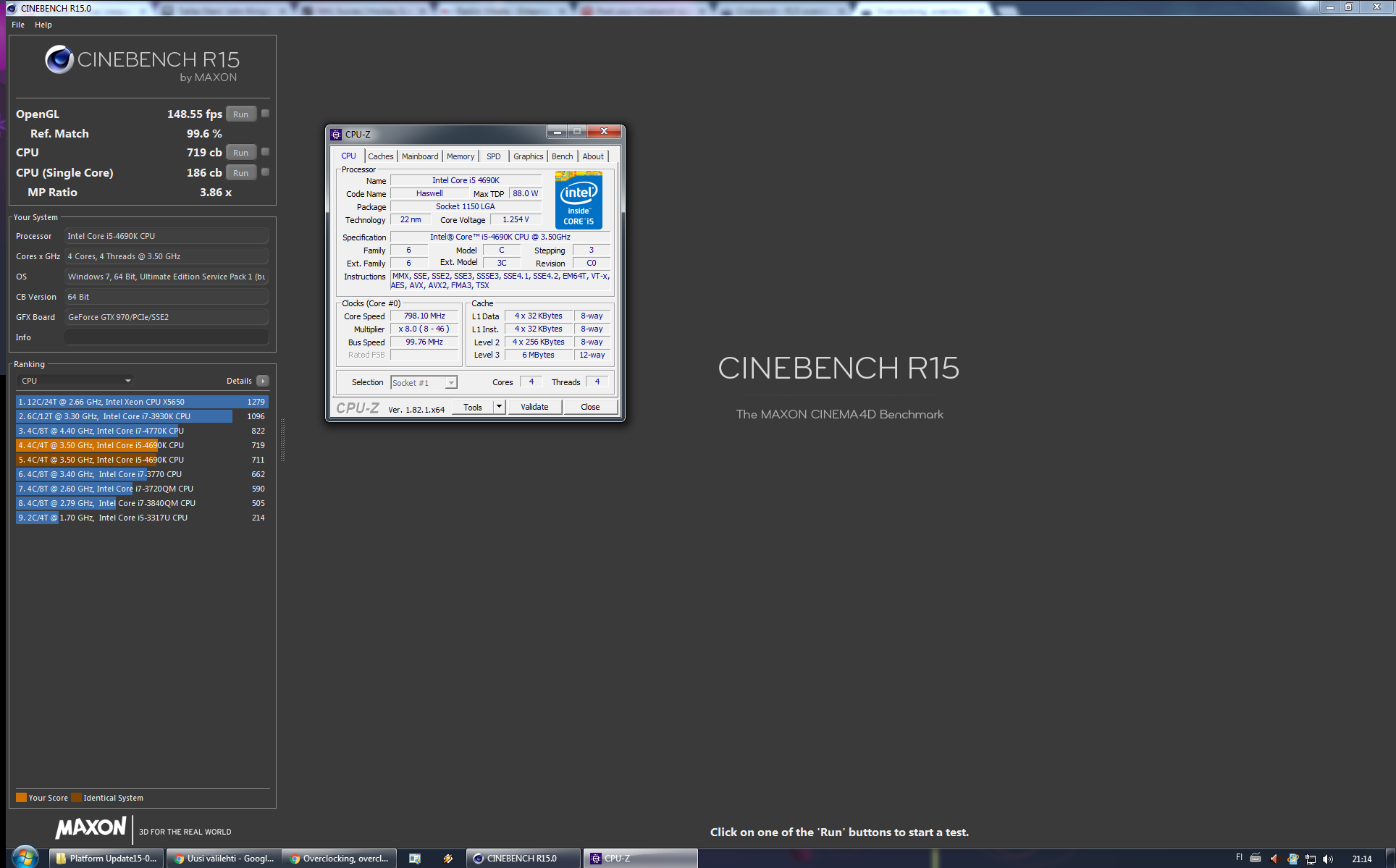Click the orange speaker tray icon

[1274, 859]
